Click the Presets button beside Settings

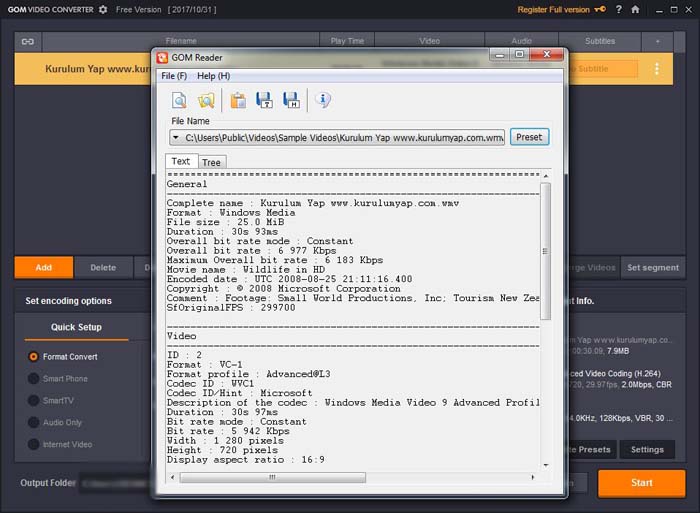(x=592, y=450)
